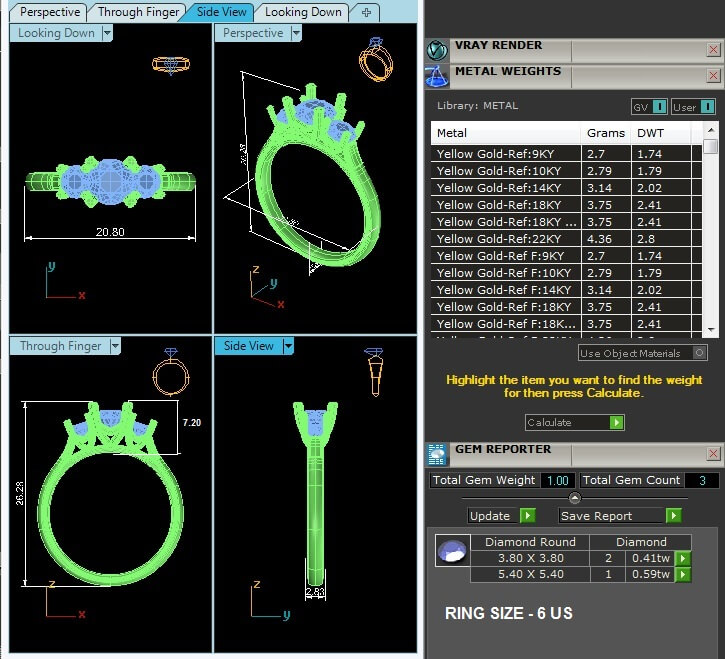
Task: Click the Calculate green arrow icon
Action: pos(616,423)
